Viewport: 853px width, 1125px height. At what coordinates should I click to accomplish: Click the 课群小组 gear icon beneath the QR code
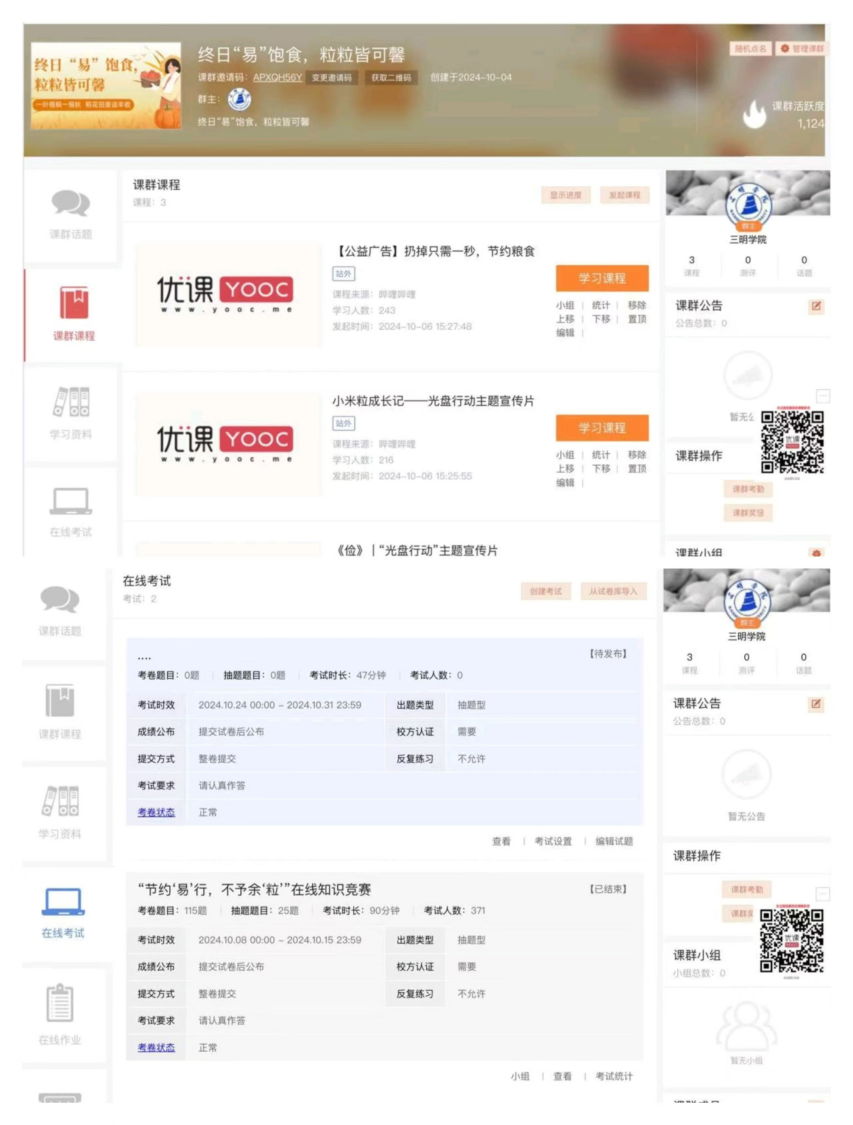click(x=816, y=552)
